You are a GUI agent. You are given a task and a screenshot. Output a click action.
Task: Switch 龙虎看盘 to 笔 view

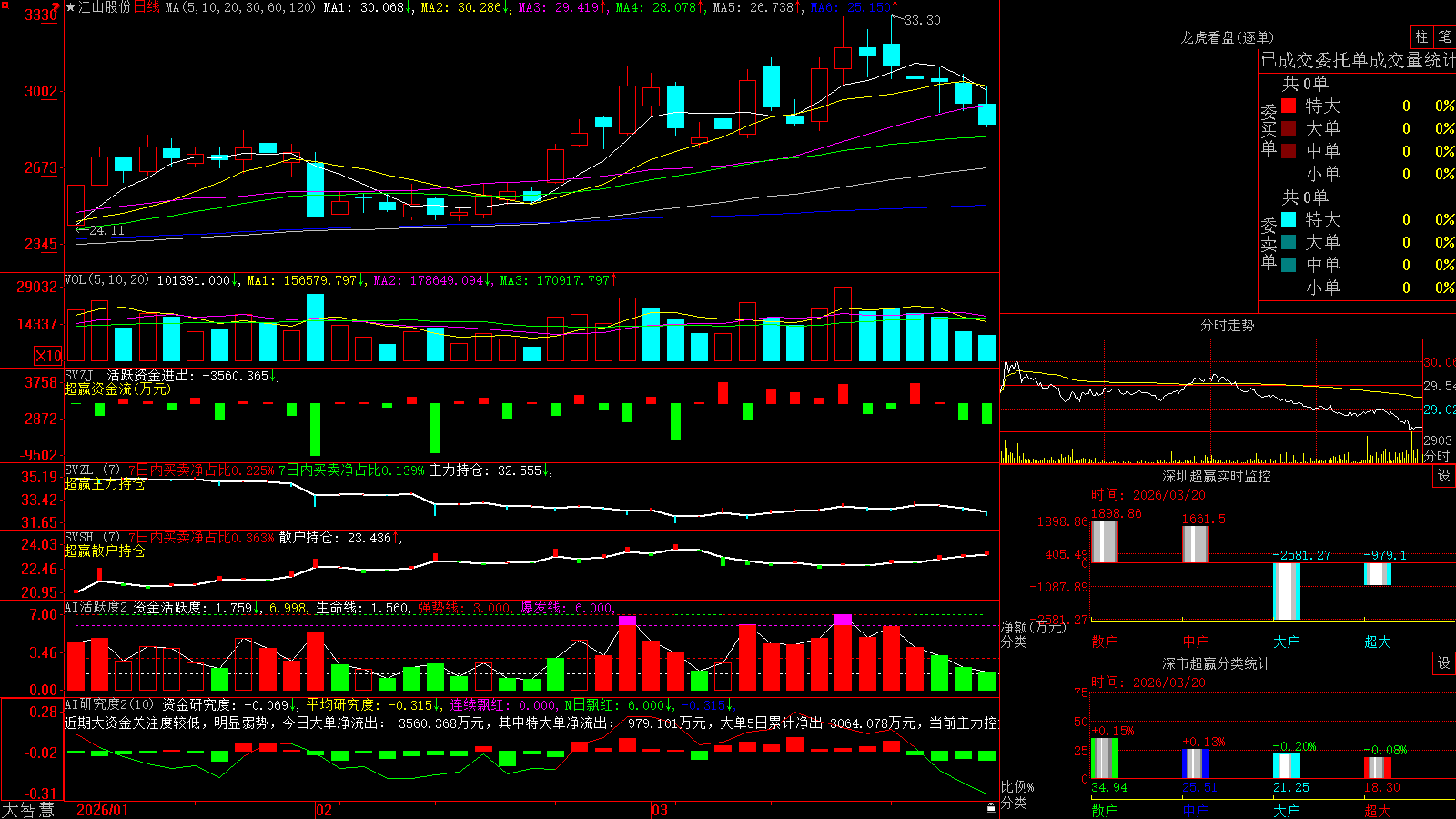[x=1445, y=36]
